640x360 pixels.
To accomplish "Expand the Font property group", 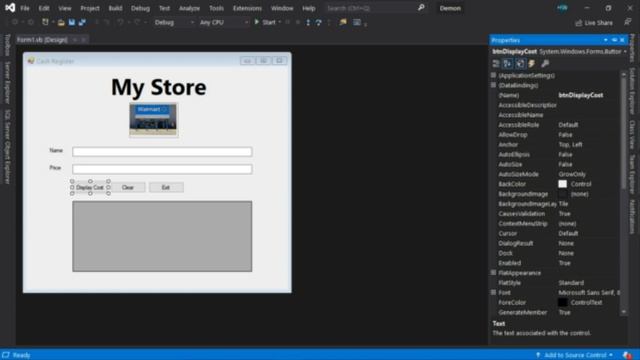I will (x=493, y=293).
